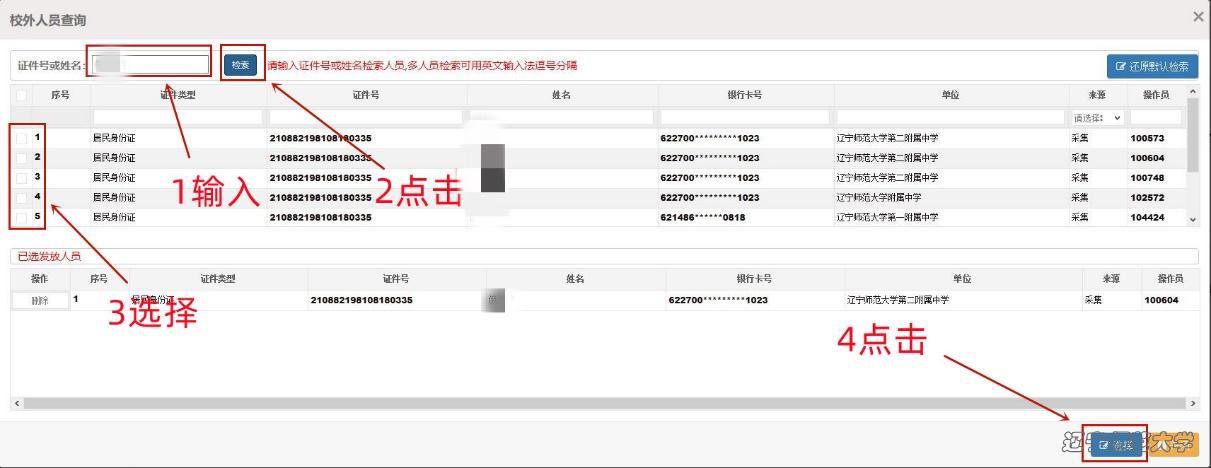Select the checkbox of row 3

pos(21,178)
